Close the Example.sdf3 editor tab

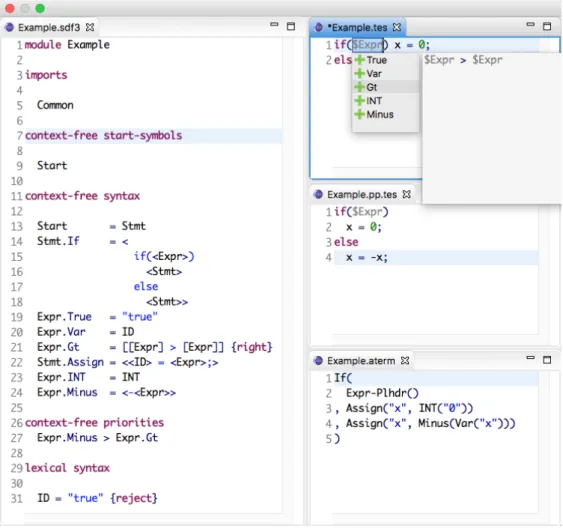(90, 27)
